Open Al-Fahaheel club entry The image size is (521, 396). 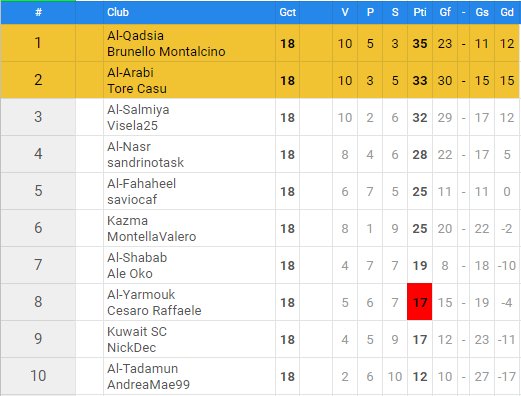[x=141, y=184]
